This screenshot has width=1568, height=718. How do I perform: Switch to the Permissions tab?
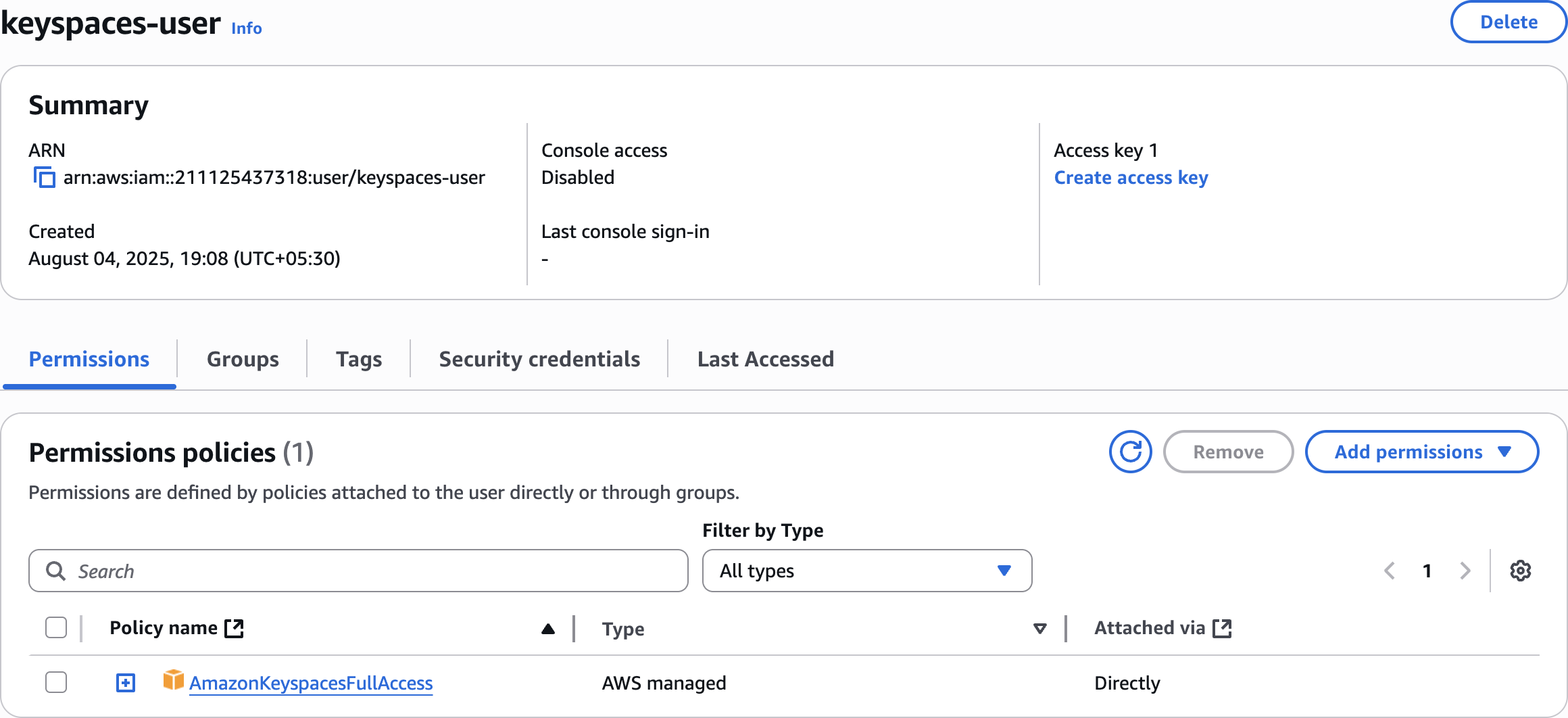tap(89, 359)
